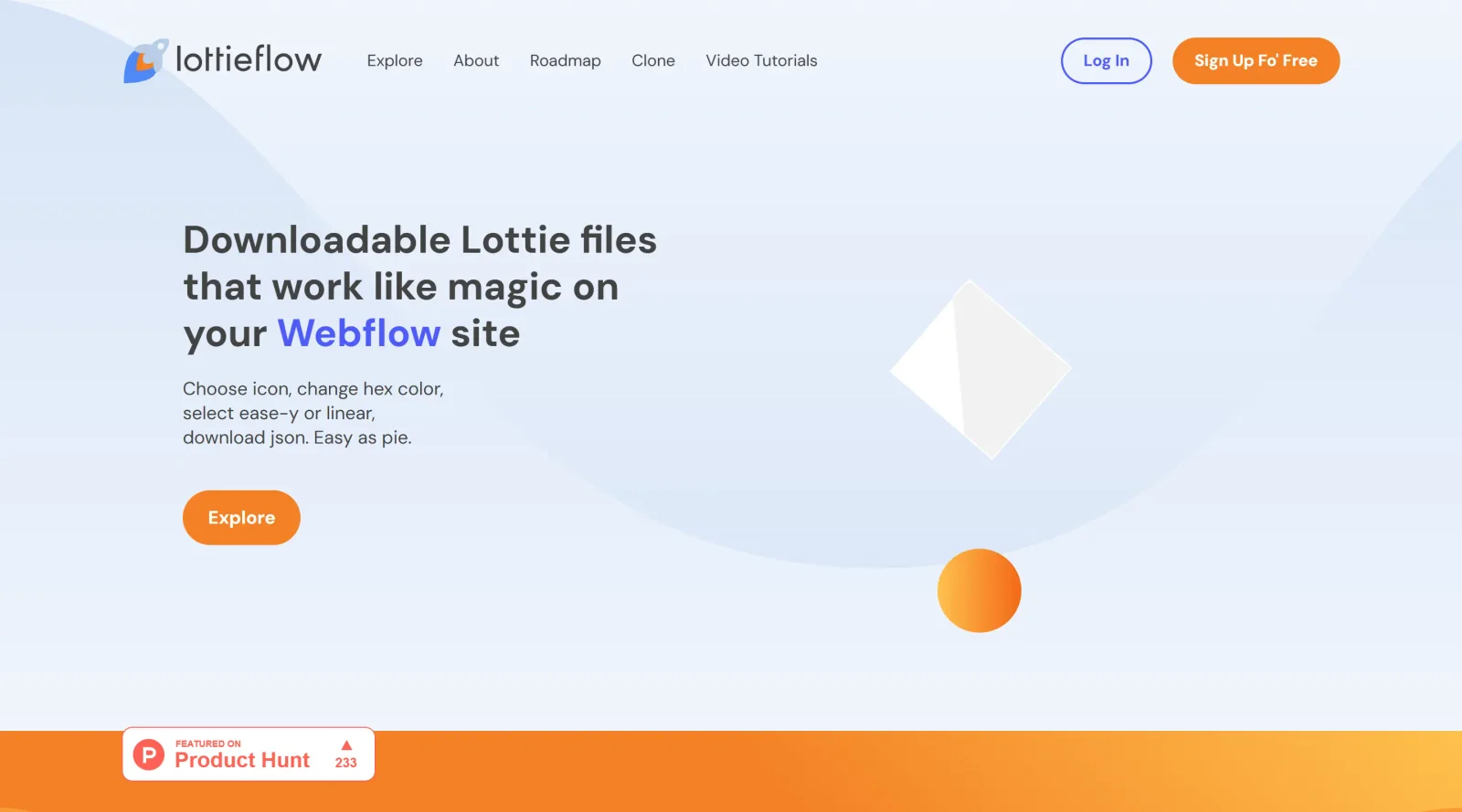Click the white diamond animation graphic
The image size is (1462, 812).
(x=980, y=369)
